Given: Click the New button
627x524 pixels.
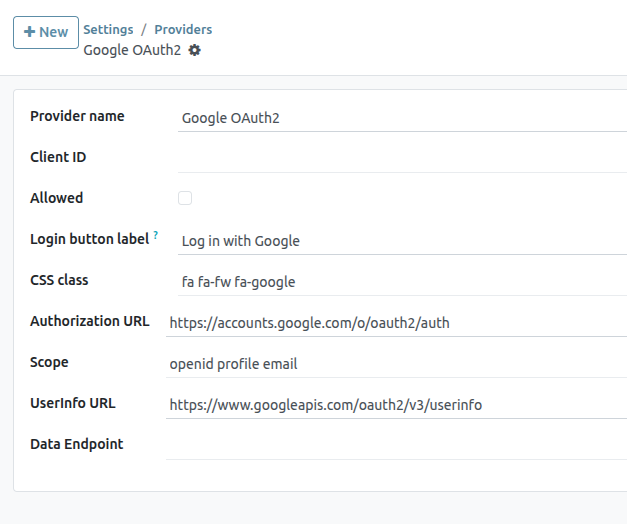Looking at the screenshot, I should [x=46, y=32].
